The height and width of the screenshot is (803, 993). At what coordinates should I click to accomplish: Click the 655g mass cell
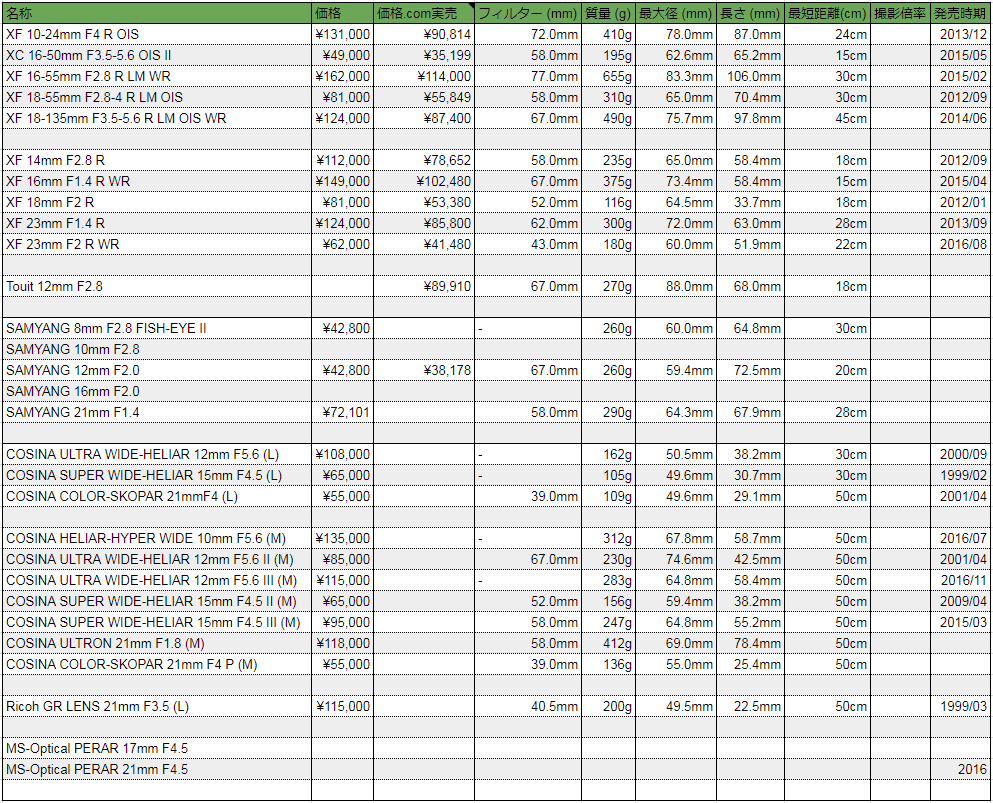[608, 76]
